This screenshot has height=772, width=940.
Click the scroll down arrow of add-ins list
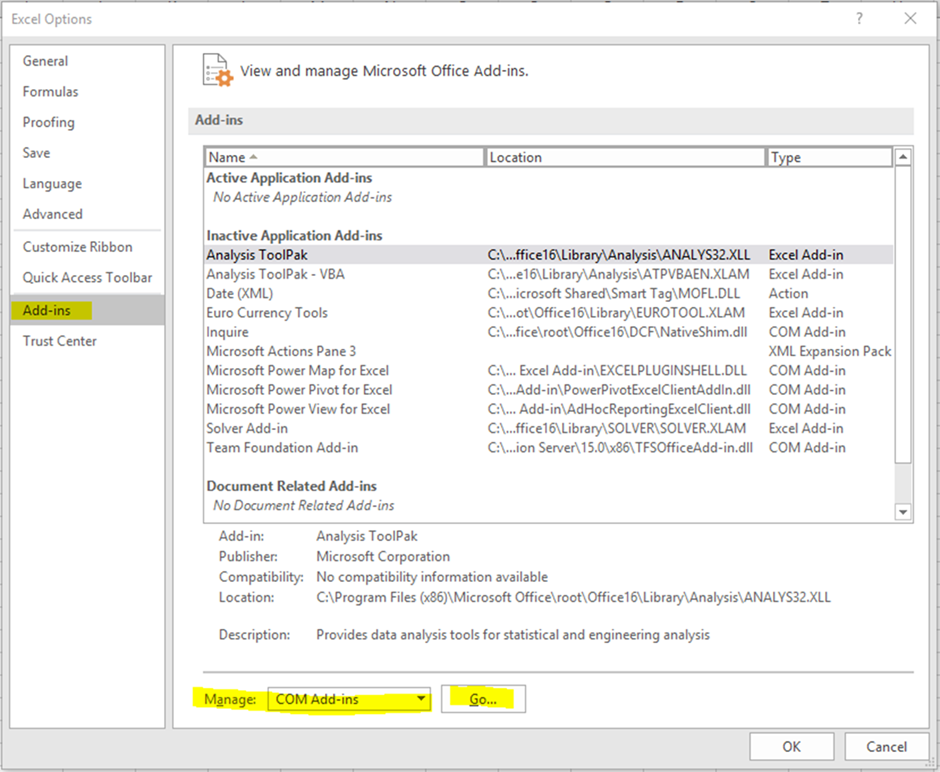pos(903,512)
